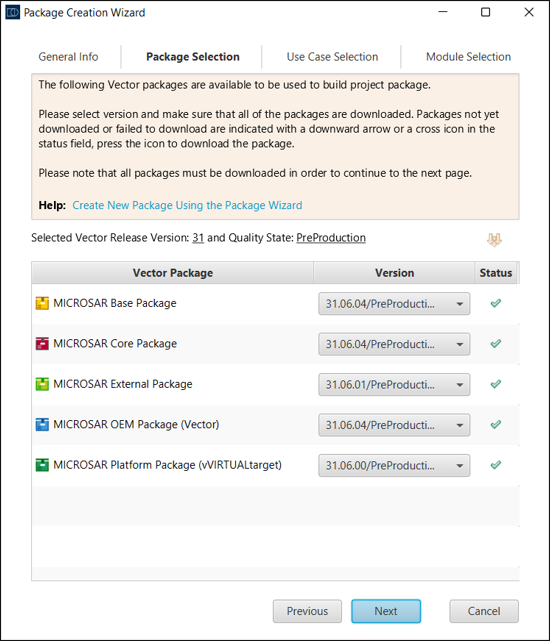
Task: Click the release version 31 link
Action: coord(198,238)
